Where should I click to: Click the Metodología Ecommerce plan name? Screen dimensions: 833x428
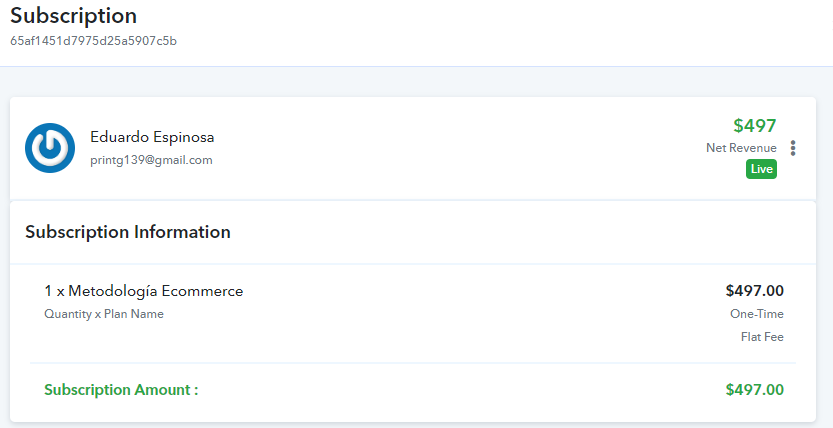click(x=156, y=291)
